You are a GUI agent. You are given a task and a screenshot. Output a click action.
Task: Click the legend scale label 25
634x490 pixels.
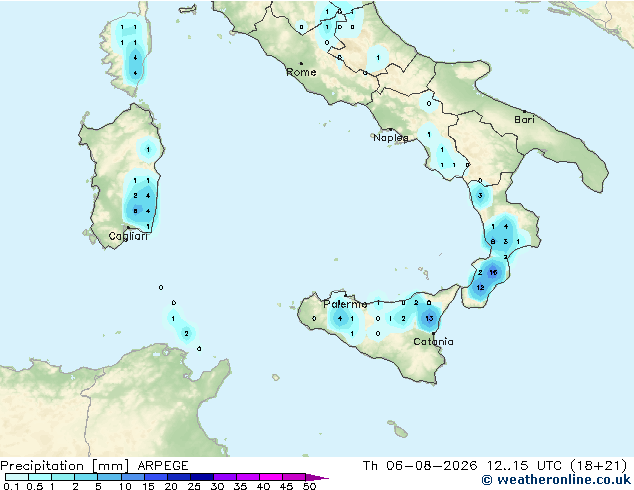[x=194, y=486]
